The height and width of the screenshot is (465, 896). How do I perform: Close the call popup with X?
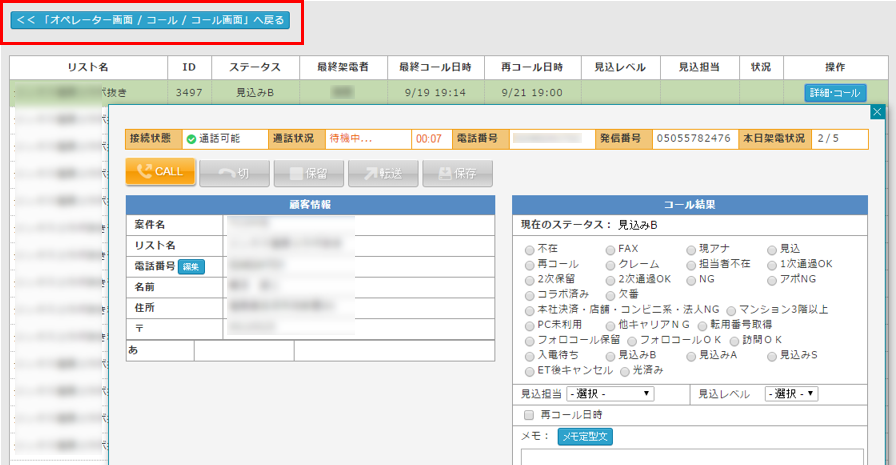[877, 113]
